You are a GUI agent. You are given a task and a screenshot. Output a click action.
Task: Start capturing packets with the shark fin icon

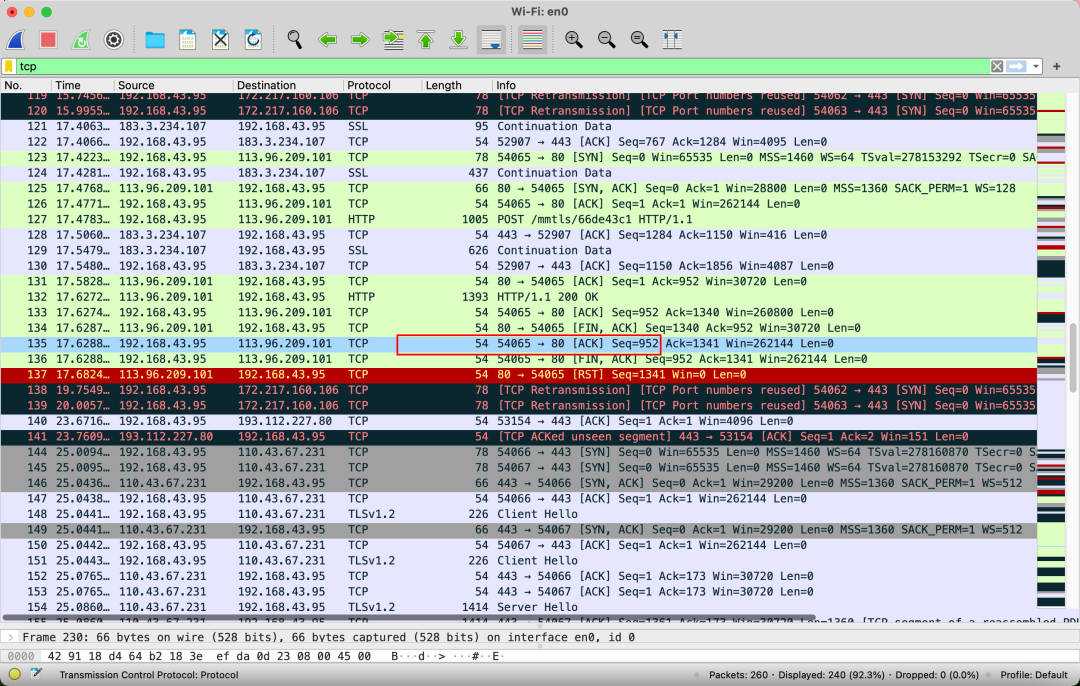coord(16,40)
